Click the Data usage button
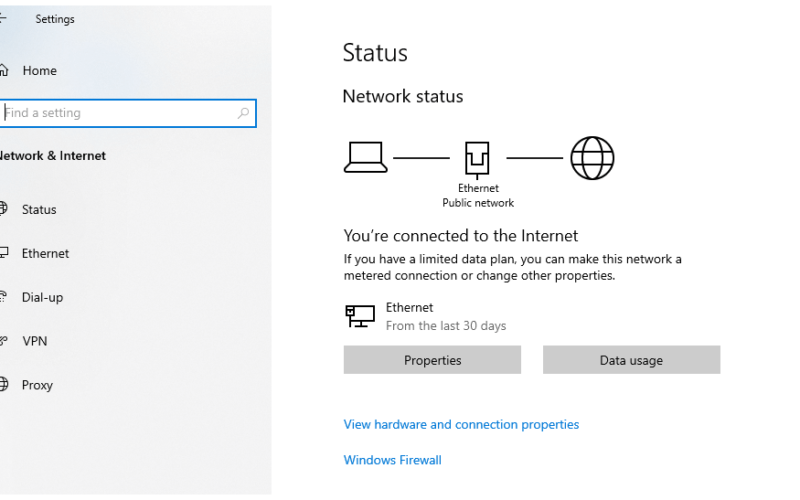800x500 pixels. [x=632, y=360]
